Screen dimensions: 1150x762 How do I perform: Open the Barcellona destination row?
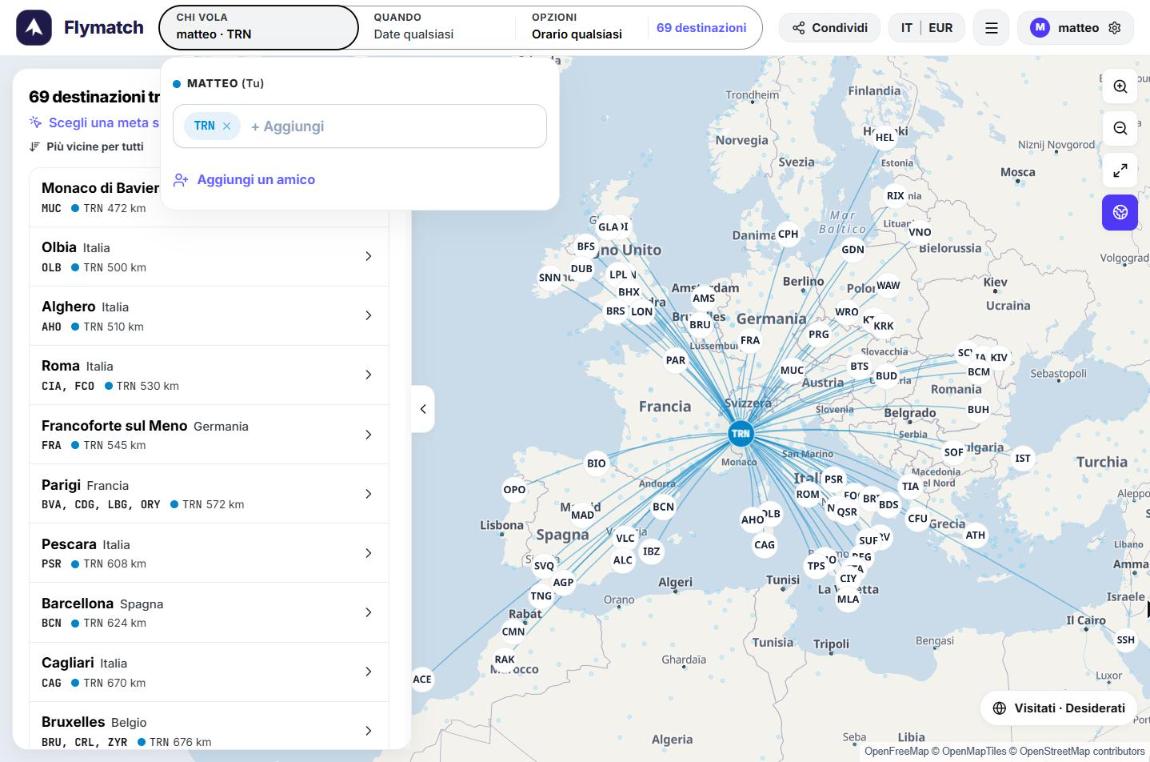(x=209, y=612)
